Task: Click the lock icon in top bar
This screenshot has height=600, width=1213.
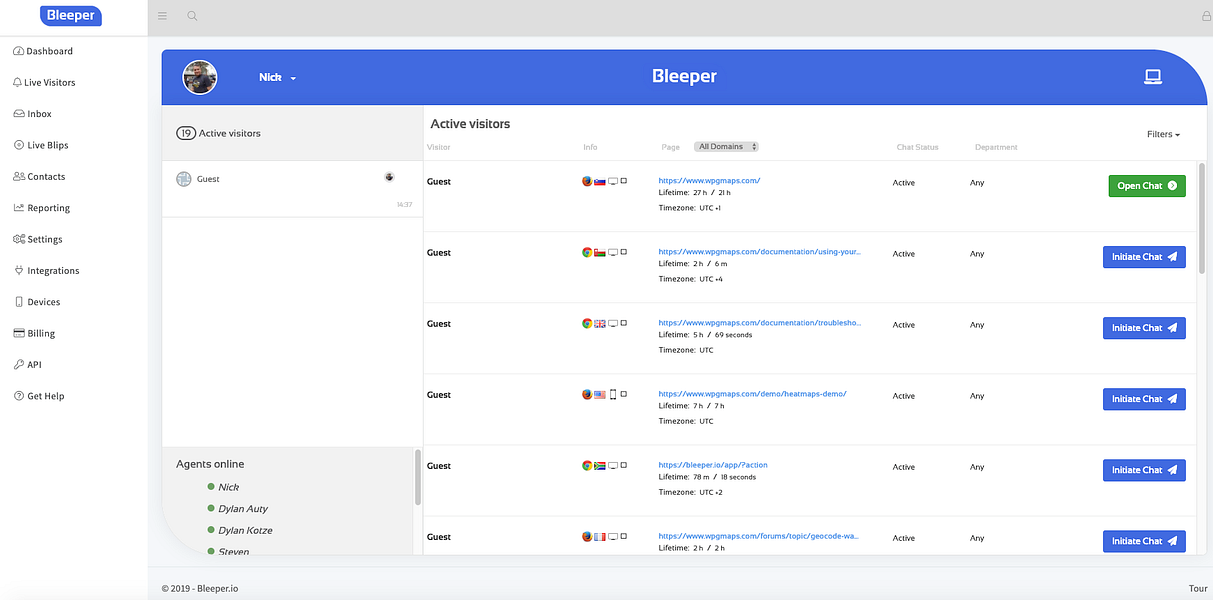Action: [x=1206, y=16]
